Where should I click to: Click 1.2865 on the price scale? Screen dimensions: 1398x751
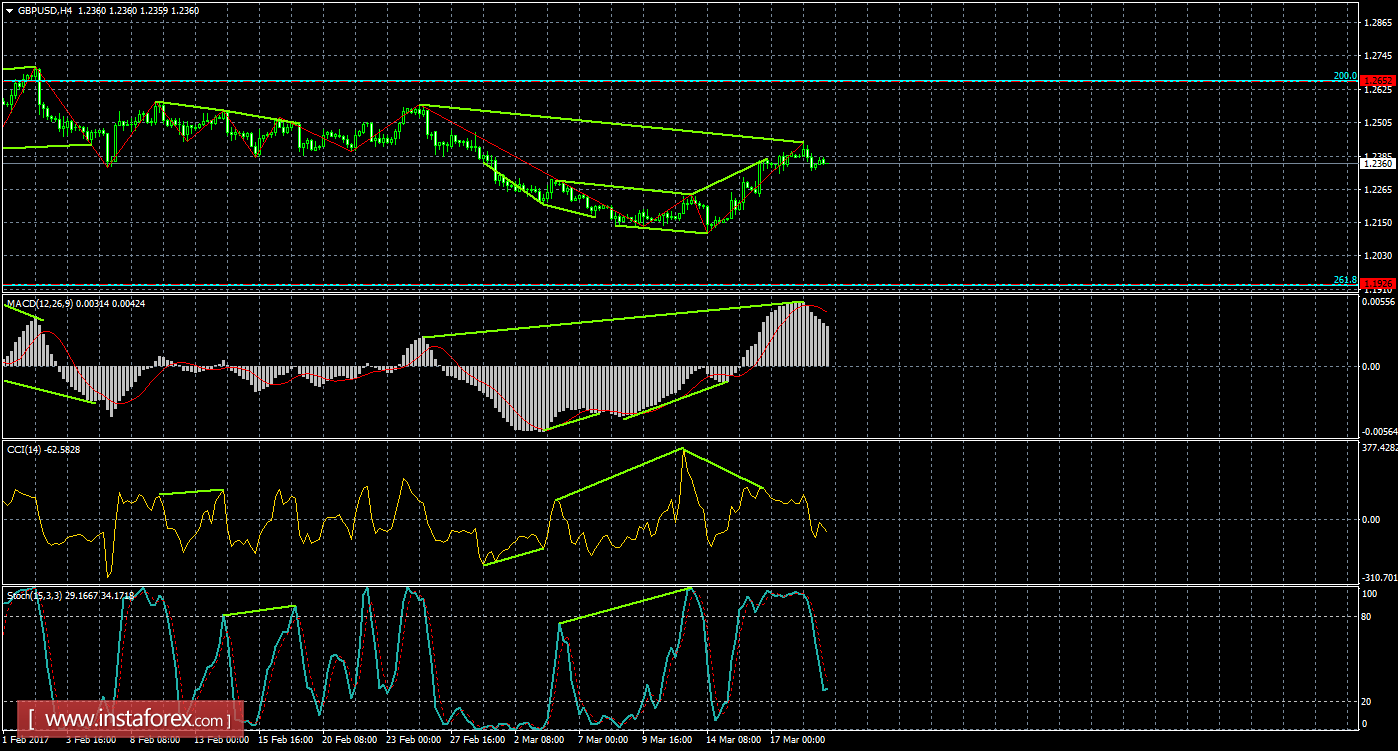1378,22
